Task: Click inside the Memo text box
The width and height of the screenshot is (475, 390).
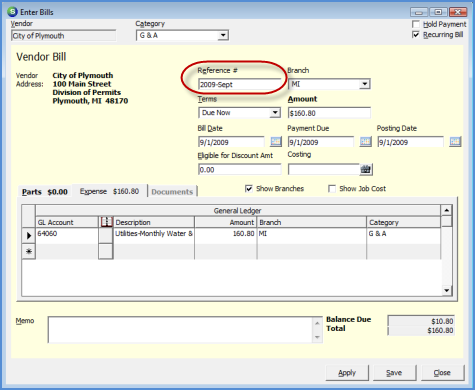Action: [180, 330]
